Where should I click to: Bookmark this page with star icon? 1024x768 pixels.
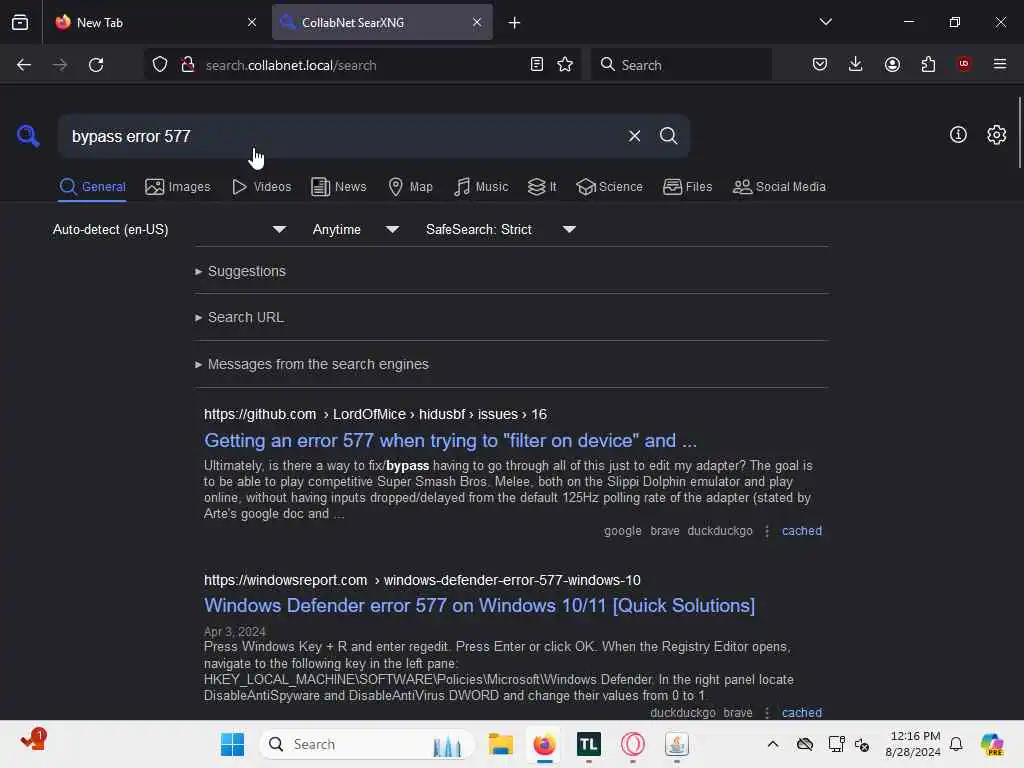(565, 65)
